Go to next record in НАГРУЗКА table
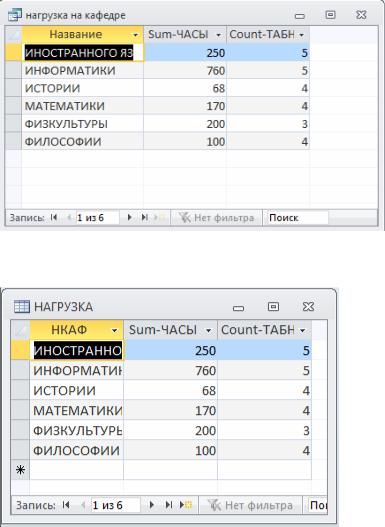The height and width of the screenshot is (527, 385). click(152, 504)
